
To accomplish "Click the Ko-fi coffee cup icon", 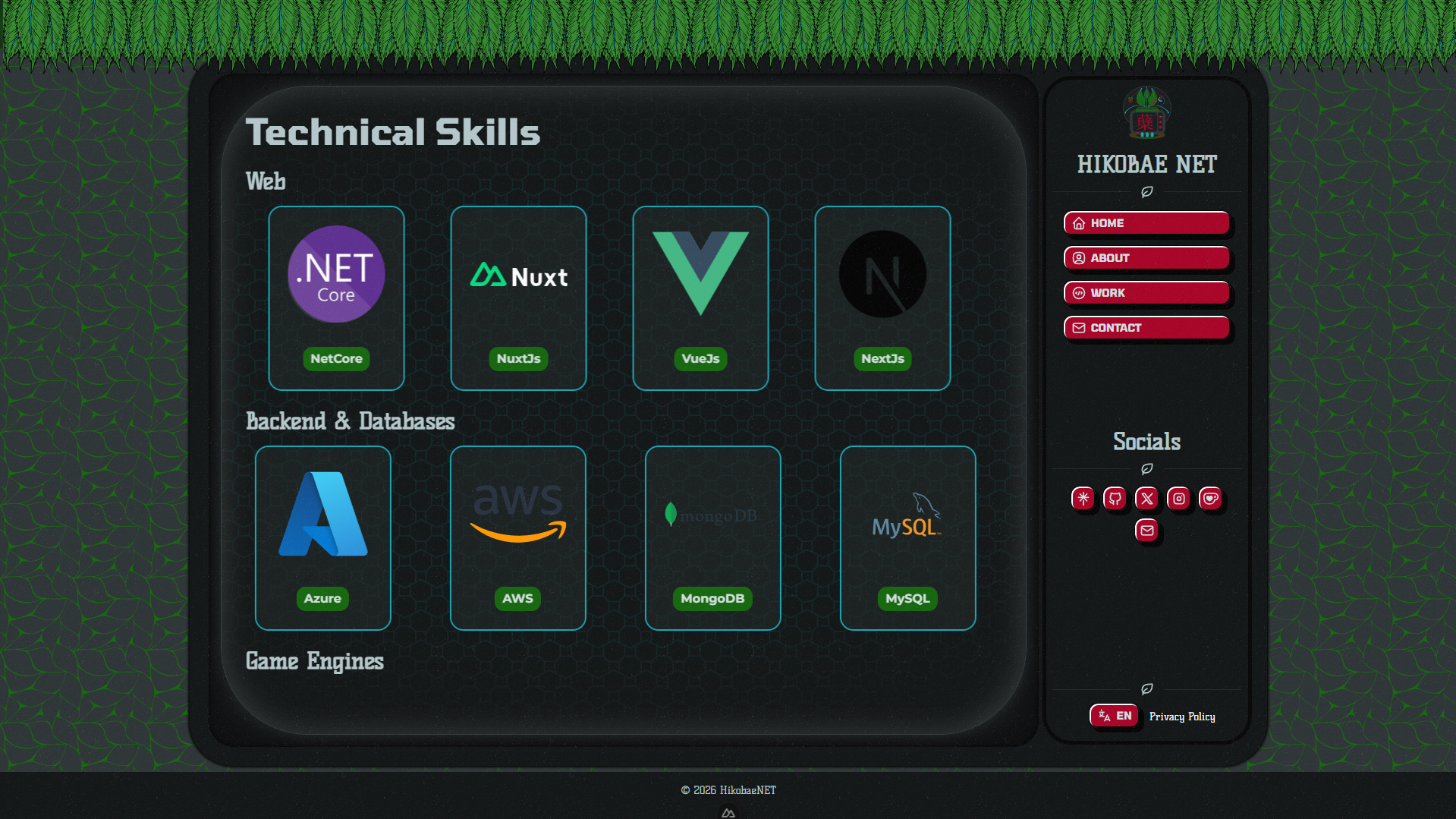I will point(1210,499).
